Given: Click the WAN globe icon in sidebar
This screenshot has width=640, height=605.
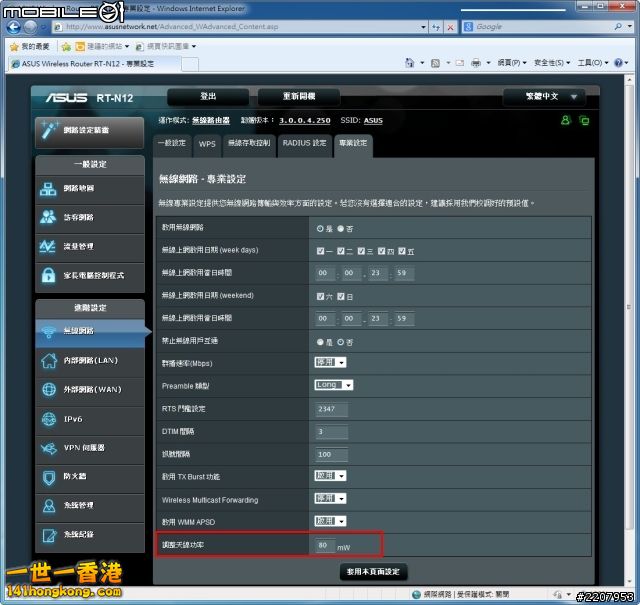Looking at the screenshot, I should pos(48,389).
